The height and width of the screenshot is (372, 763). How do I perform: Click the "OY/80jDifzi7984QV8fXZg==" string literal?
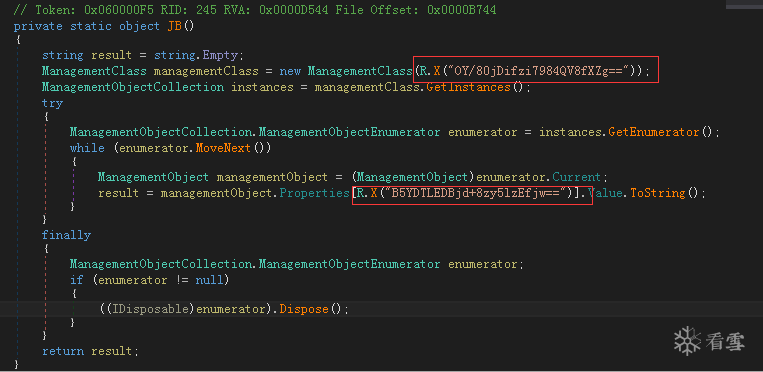coord(538,71)
